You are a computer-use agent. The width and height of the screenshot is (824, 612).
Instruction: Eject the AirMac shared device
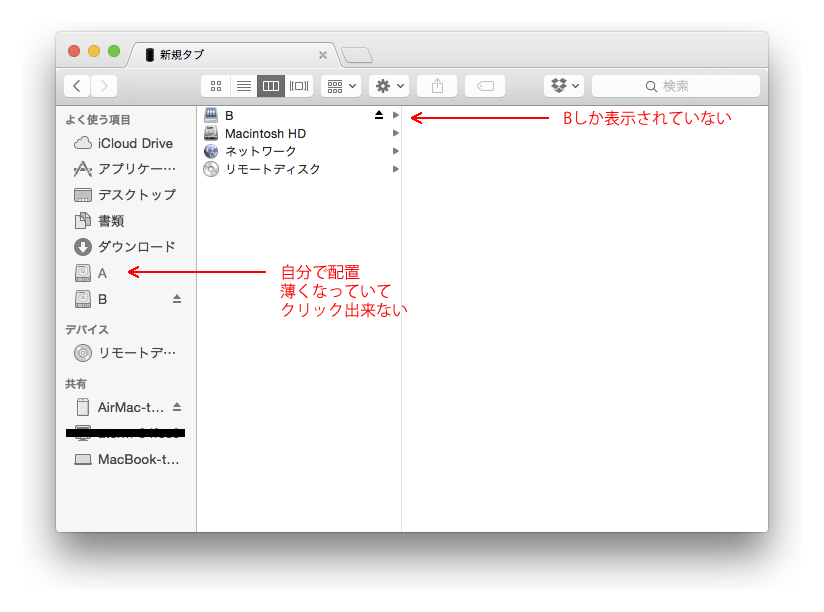pos(177,407)
